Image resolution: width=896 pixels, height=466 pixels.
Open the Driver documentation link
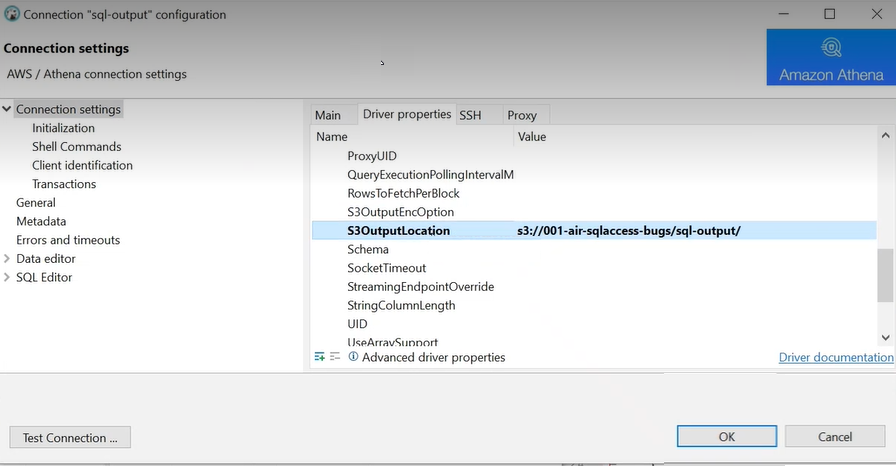coord(835,357)
